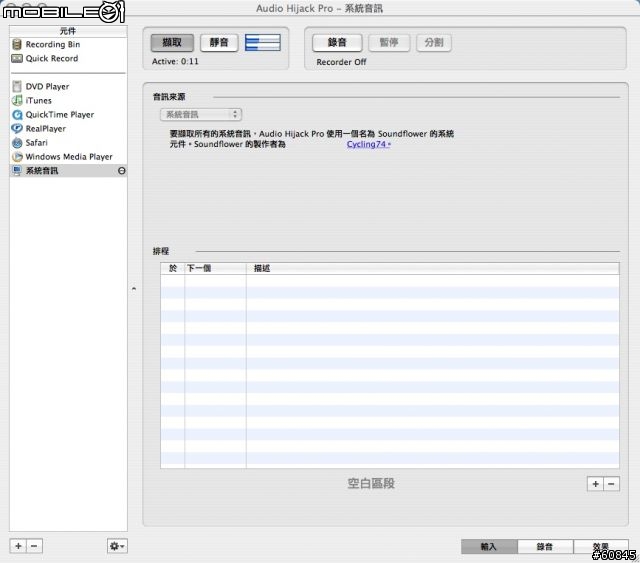Viewport: 640px width, 563px height.
Task: Click the Safari compass icon
Action: (x=17, y=142)
